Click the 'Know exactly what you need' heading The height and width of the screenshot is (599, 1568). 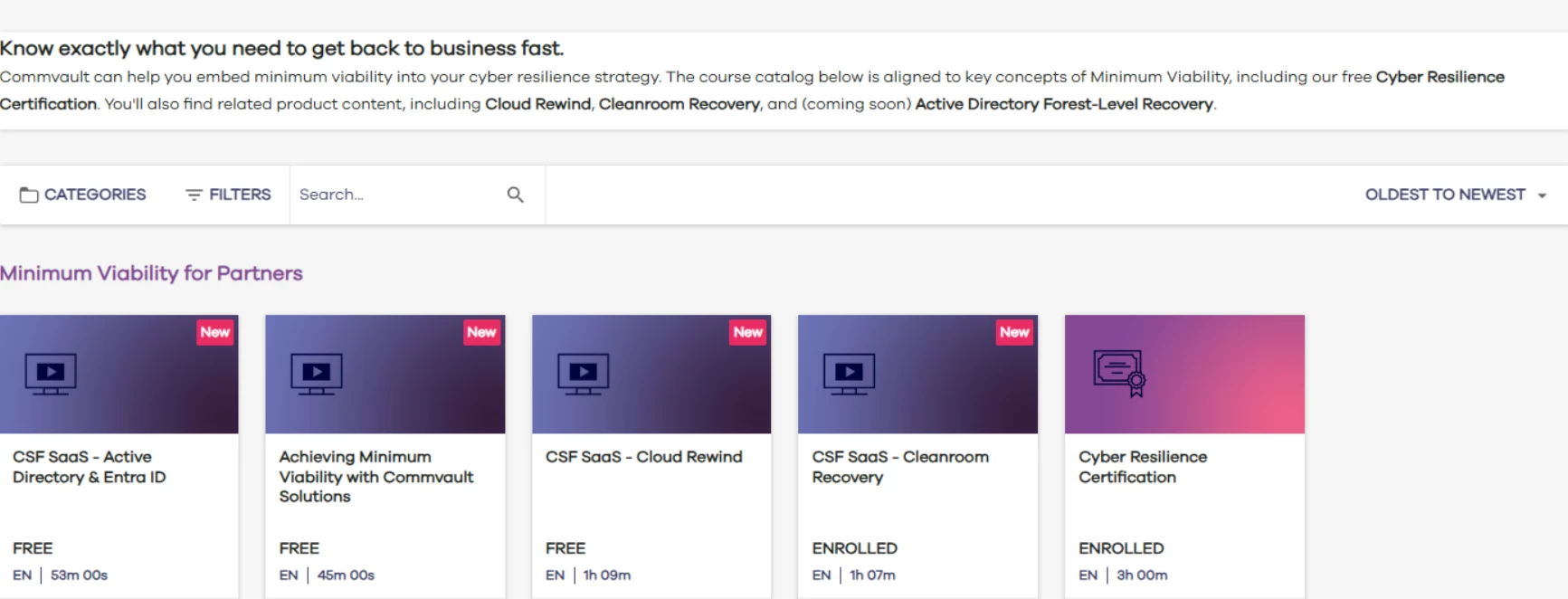coord(281,48)
